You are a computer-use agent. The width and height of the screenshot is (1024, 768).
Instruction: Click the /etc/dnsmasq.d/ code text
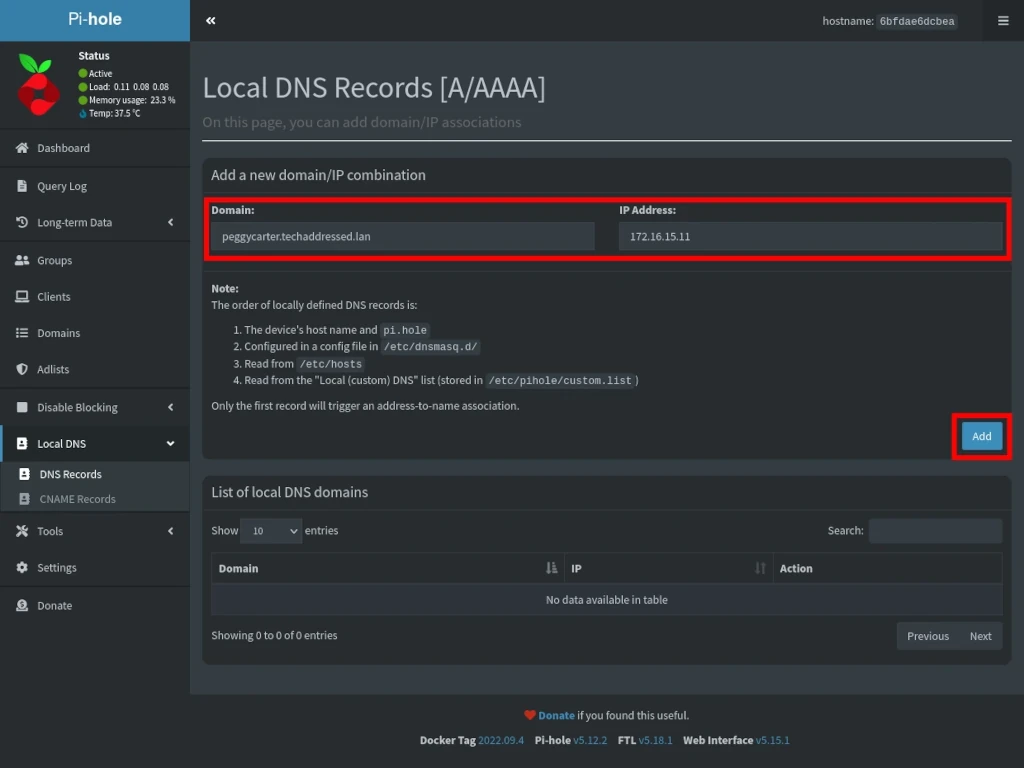[x=430, y=347]
